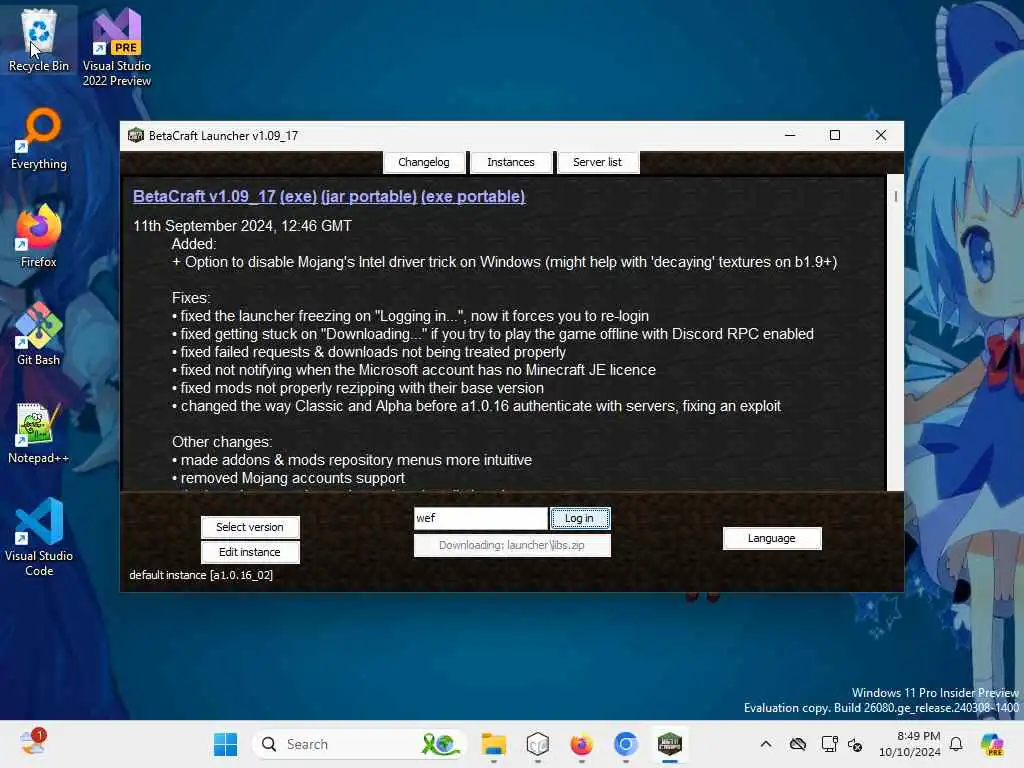Viewport: 1024px width, 768px height.
Task: Open the (exe portable) download link
Action: [x=473, y=197]
